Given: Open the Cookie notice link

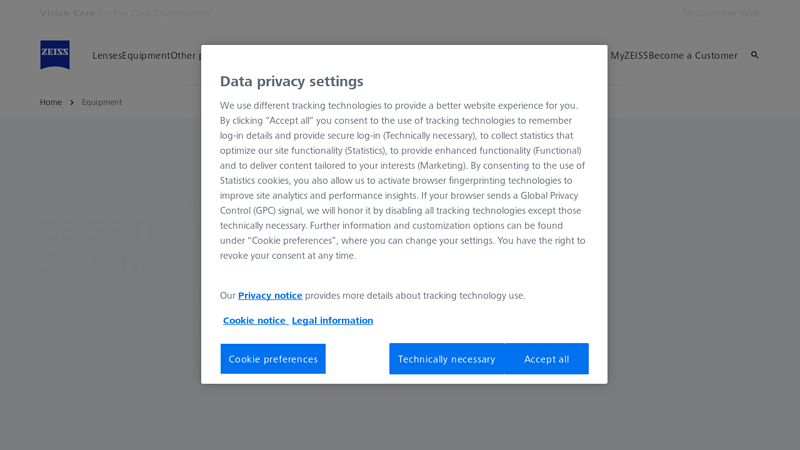Looking at the screenshot, I should (254, 321).
